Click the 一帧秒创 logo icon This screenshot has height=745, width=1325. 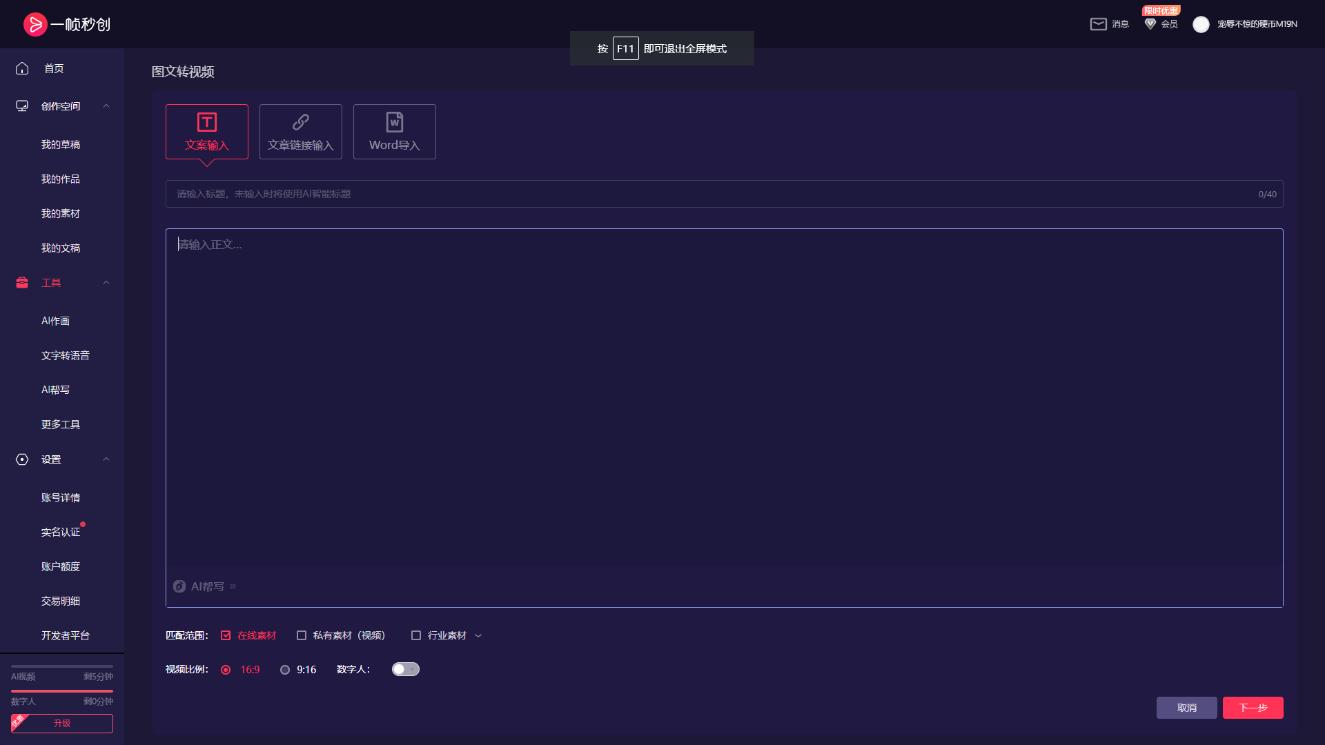[x=36, y=24]
